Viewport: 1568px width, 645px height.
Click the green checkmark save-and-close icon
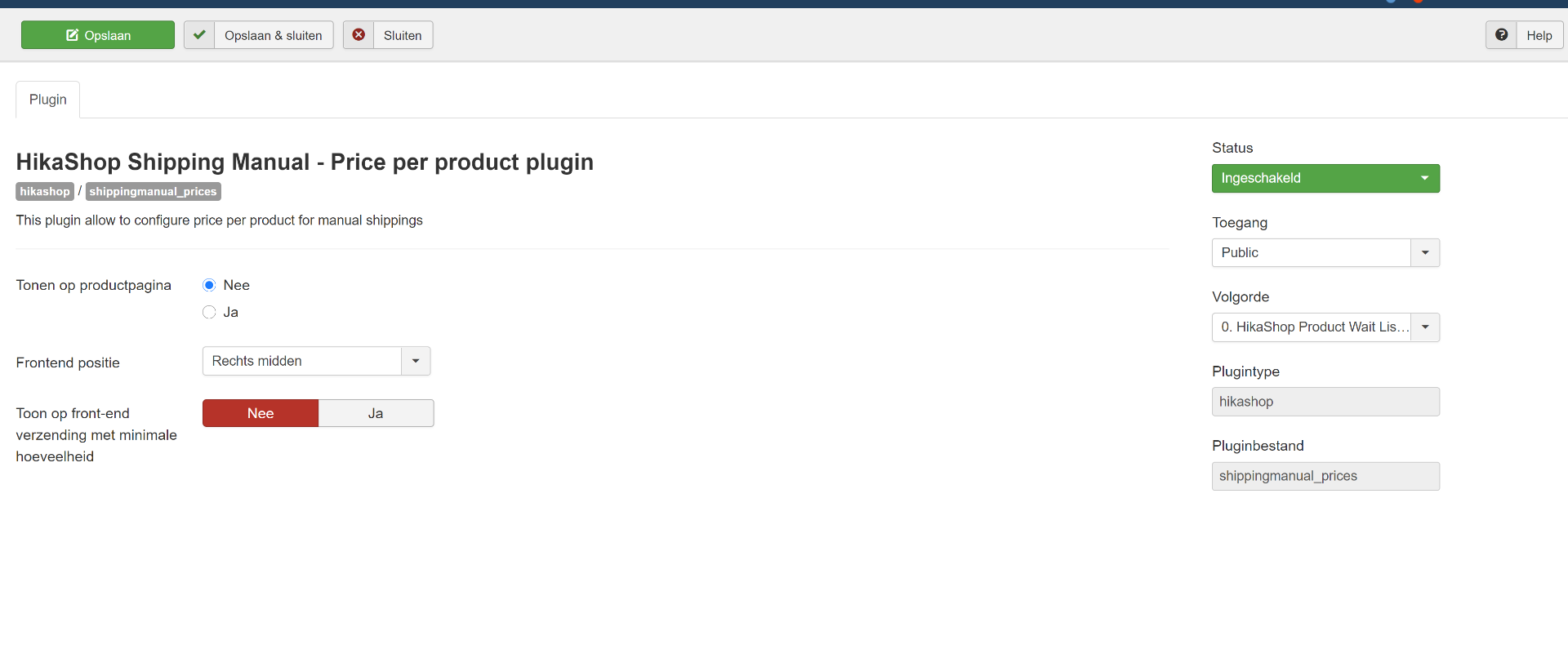pos(199,35)
